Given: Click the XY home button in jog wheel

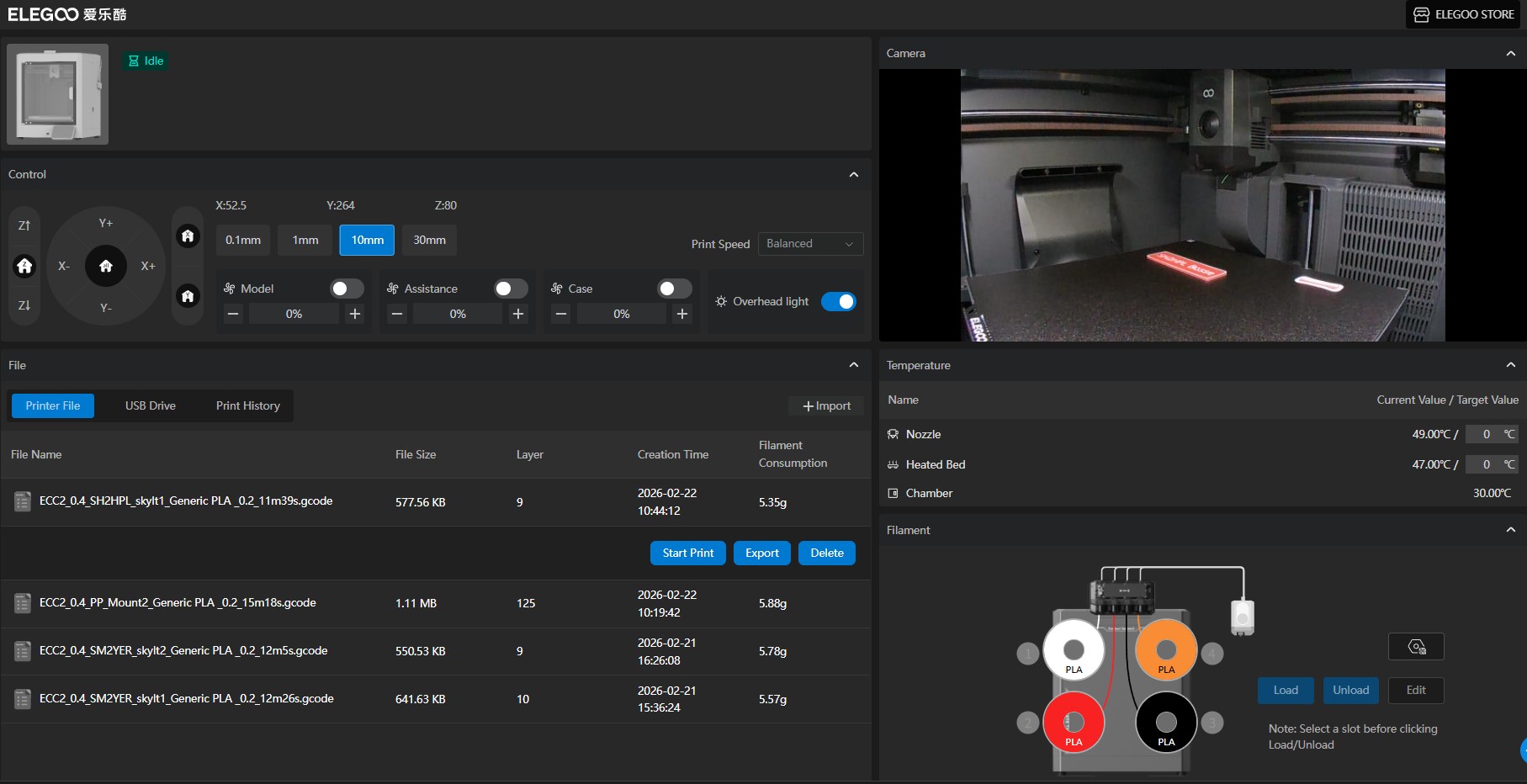Looking at the screenshot, I should point(106,266).
